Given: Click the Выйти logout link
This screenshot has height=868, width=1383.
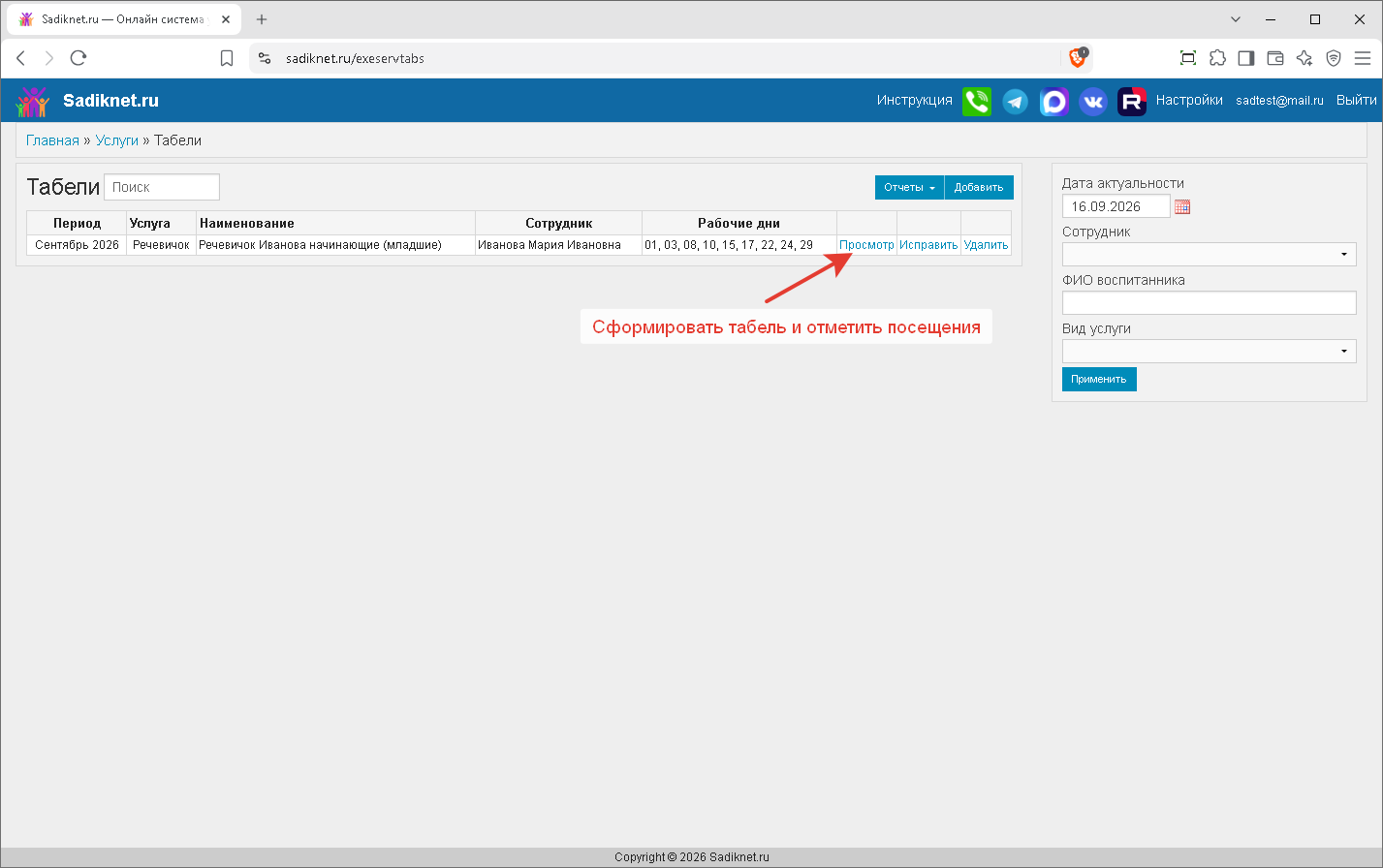Looking at the screenshot, I should [1357, 100].
